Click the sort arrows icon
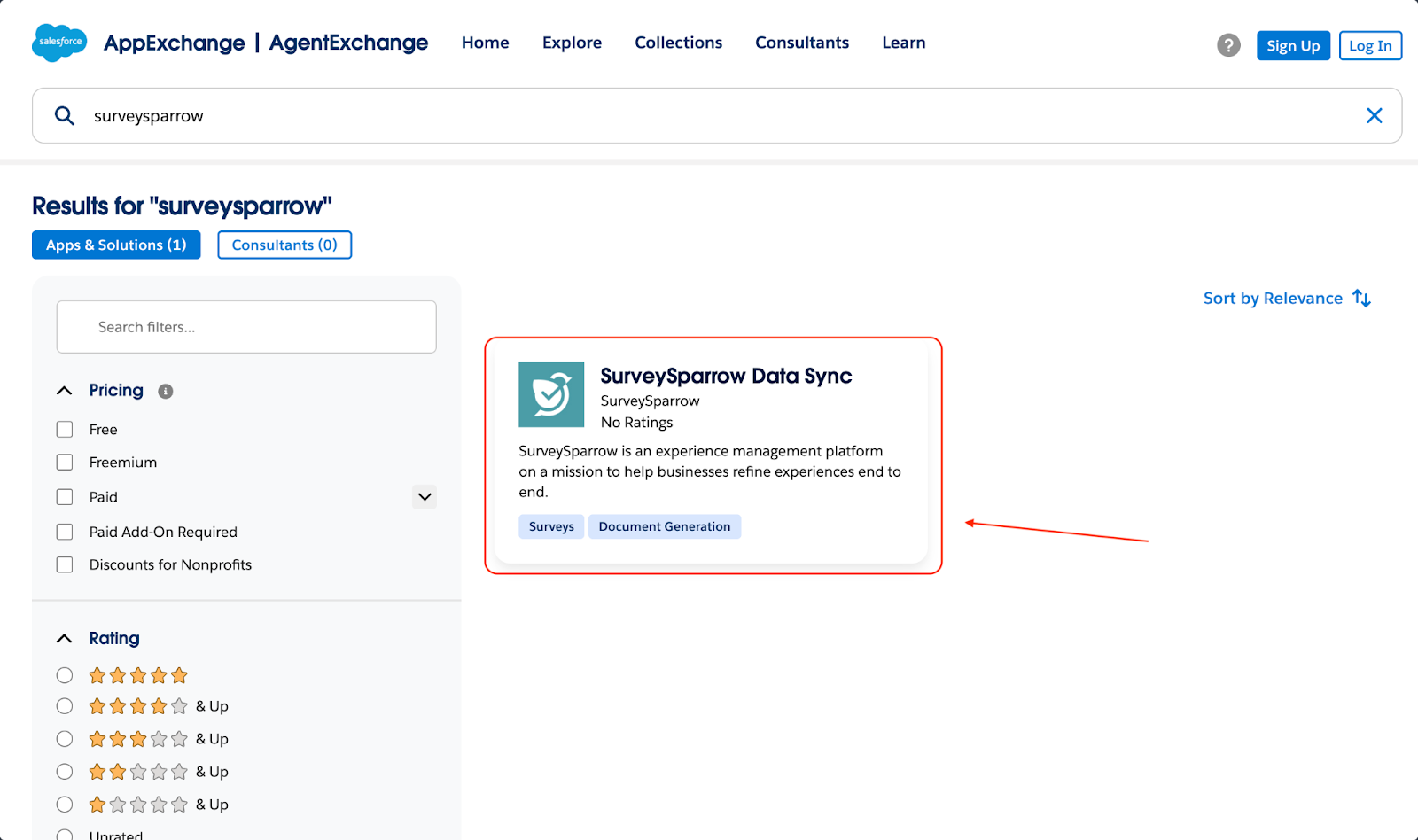 coord(1362,299)
